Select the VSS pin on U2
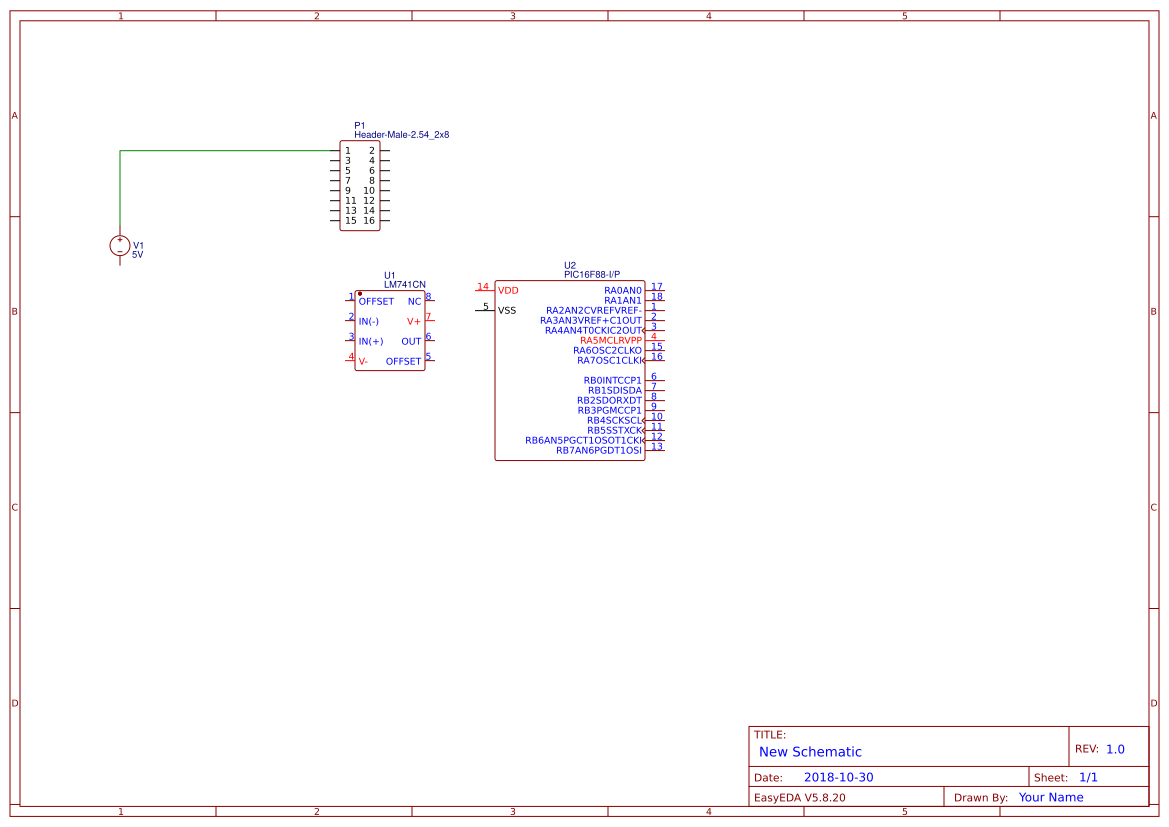 point(507,309)
